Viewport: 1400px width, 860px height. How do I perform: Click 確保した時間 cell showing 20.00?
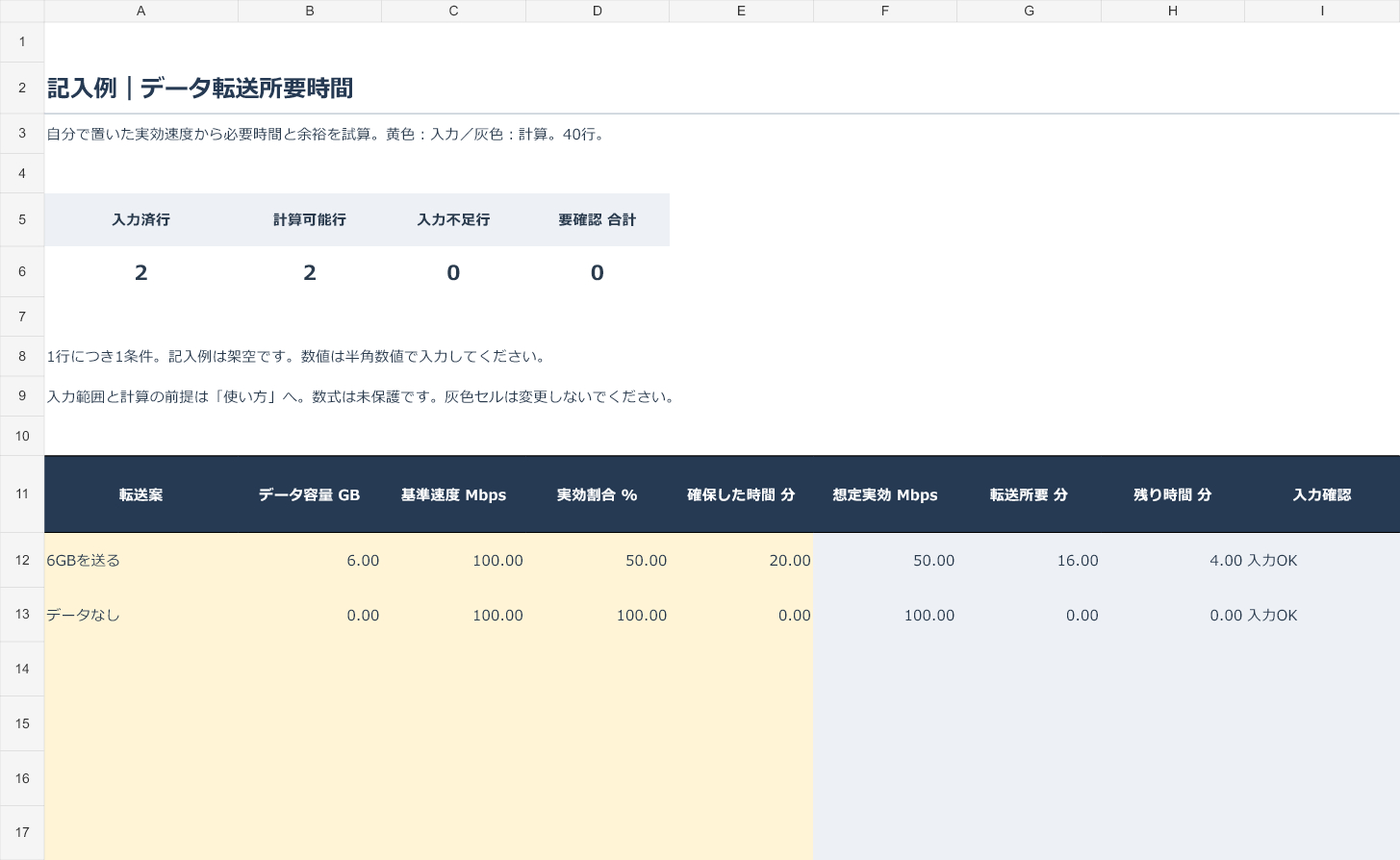point(741,560)
